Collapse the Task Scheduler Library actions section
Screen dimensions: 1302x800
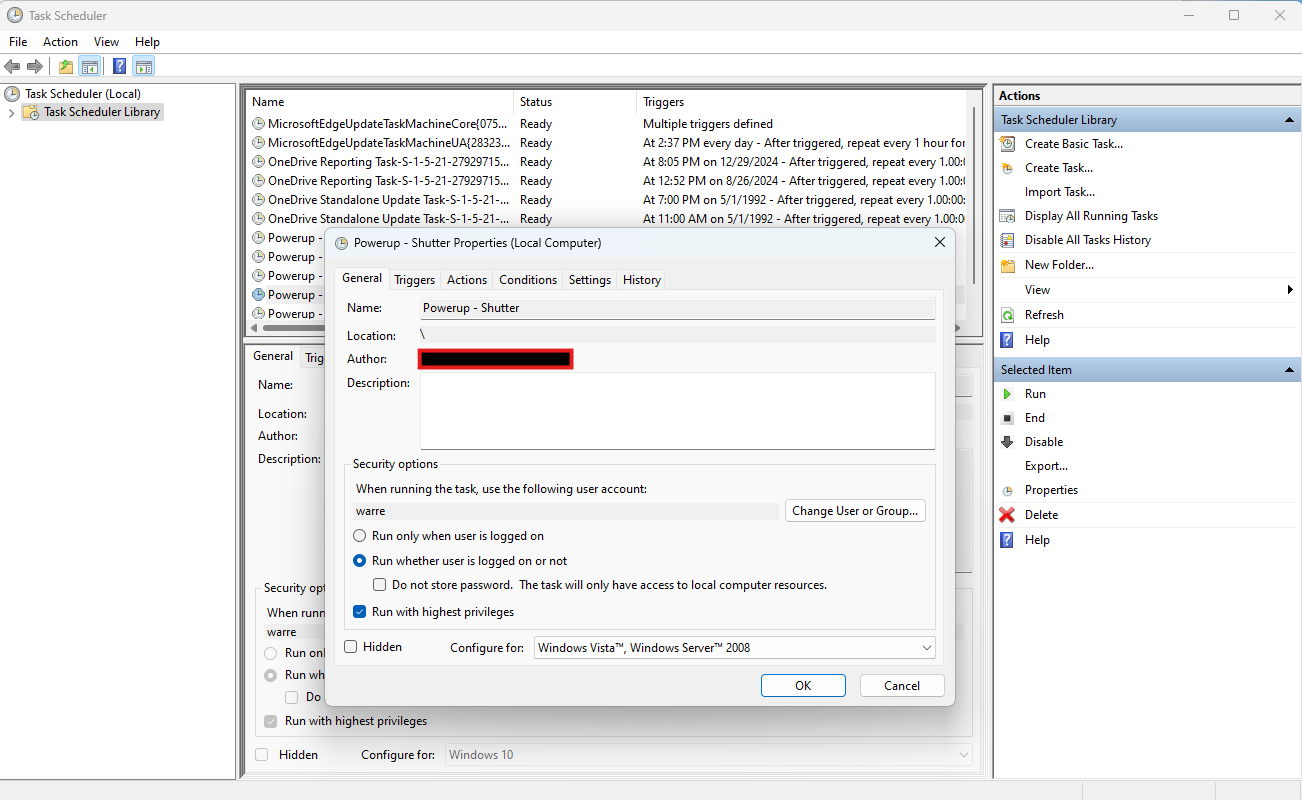(1289, 120)
